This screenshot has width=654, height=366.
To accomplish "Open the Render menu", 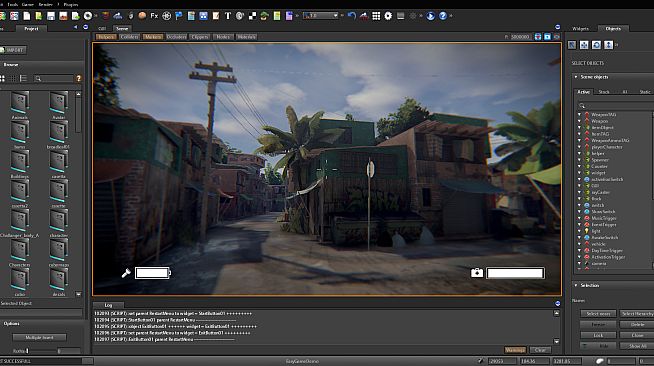I will [45, 4].
